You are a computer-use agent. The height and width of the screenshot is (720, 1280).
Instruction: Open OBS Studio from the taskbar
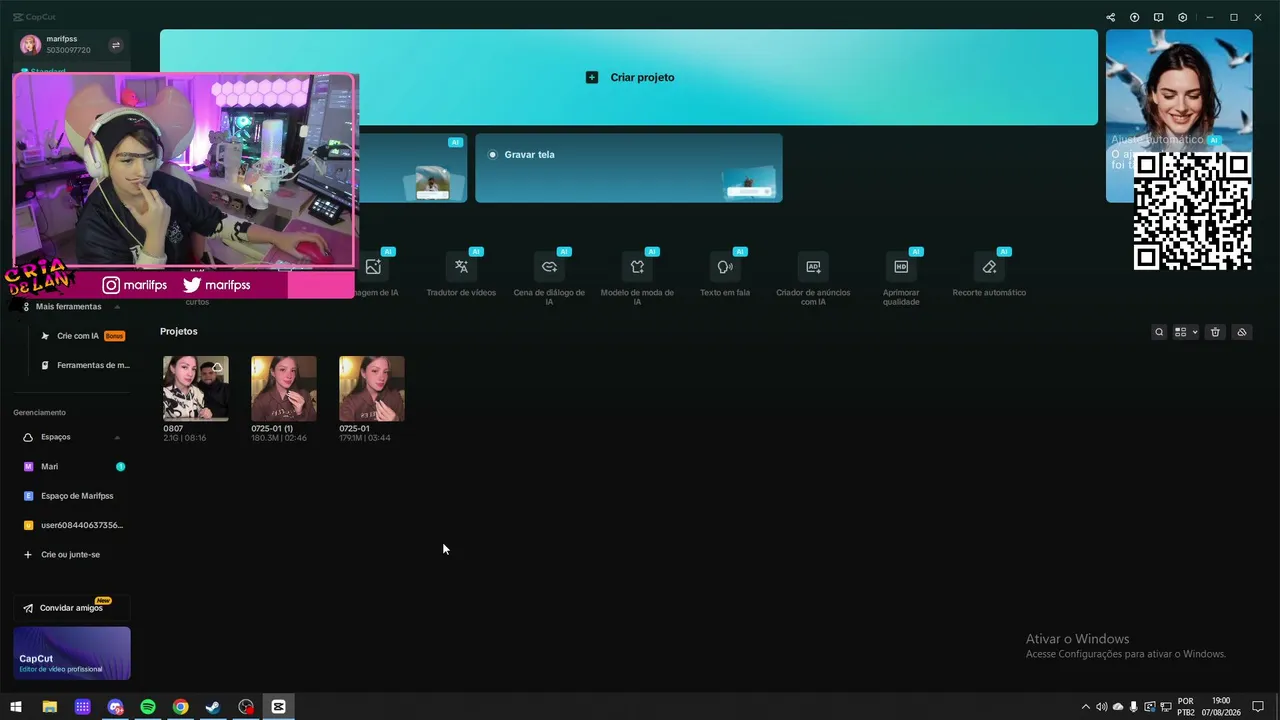coord(246,707)
